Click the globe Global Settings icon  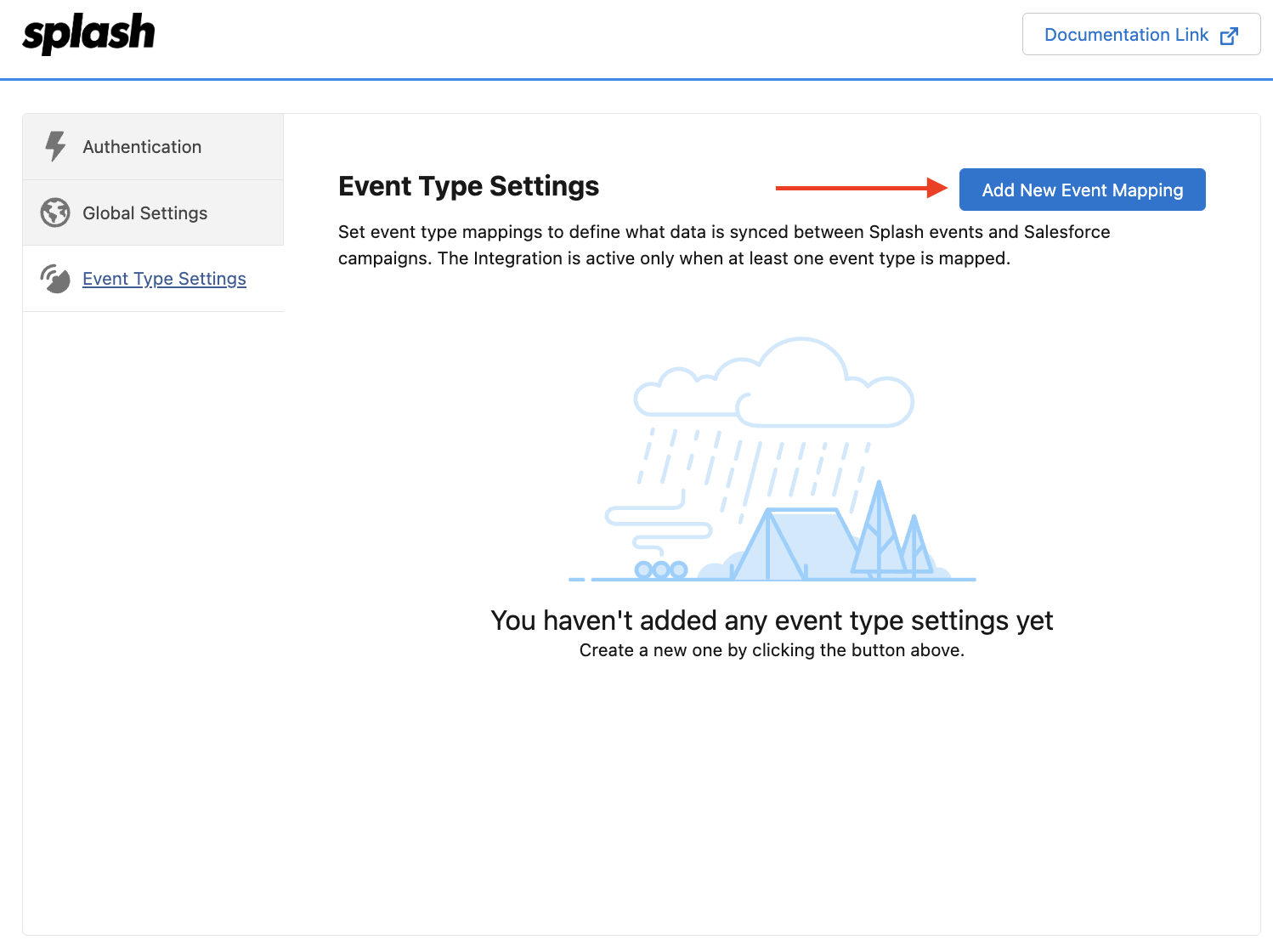(55, 212)
